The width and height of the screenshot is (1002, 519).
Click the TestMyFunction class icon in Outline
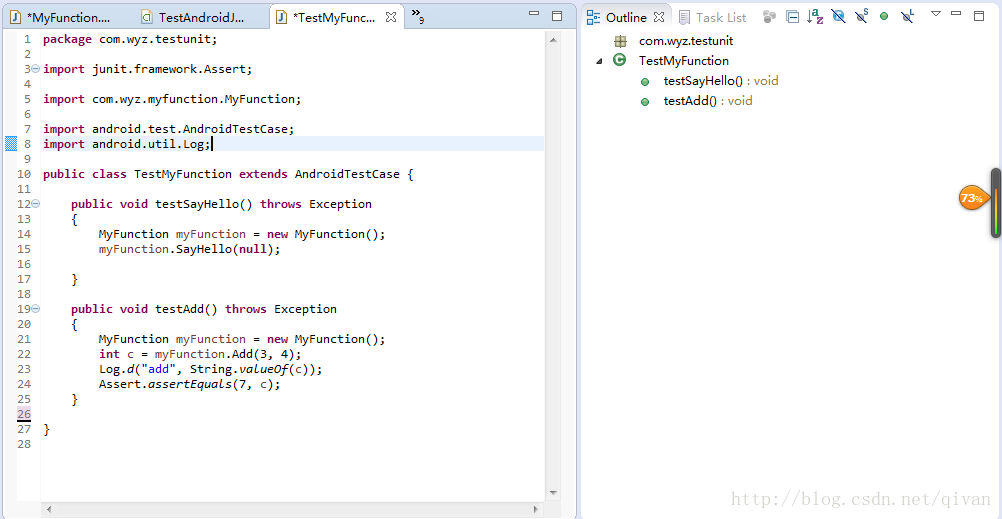click(x=619, y=61)
